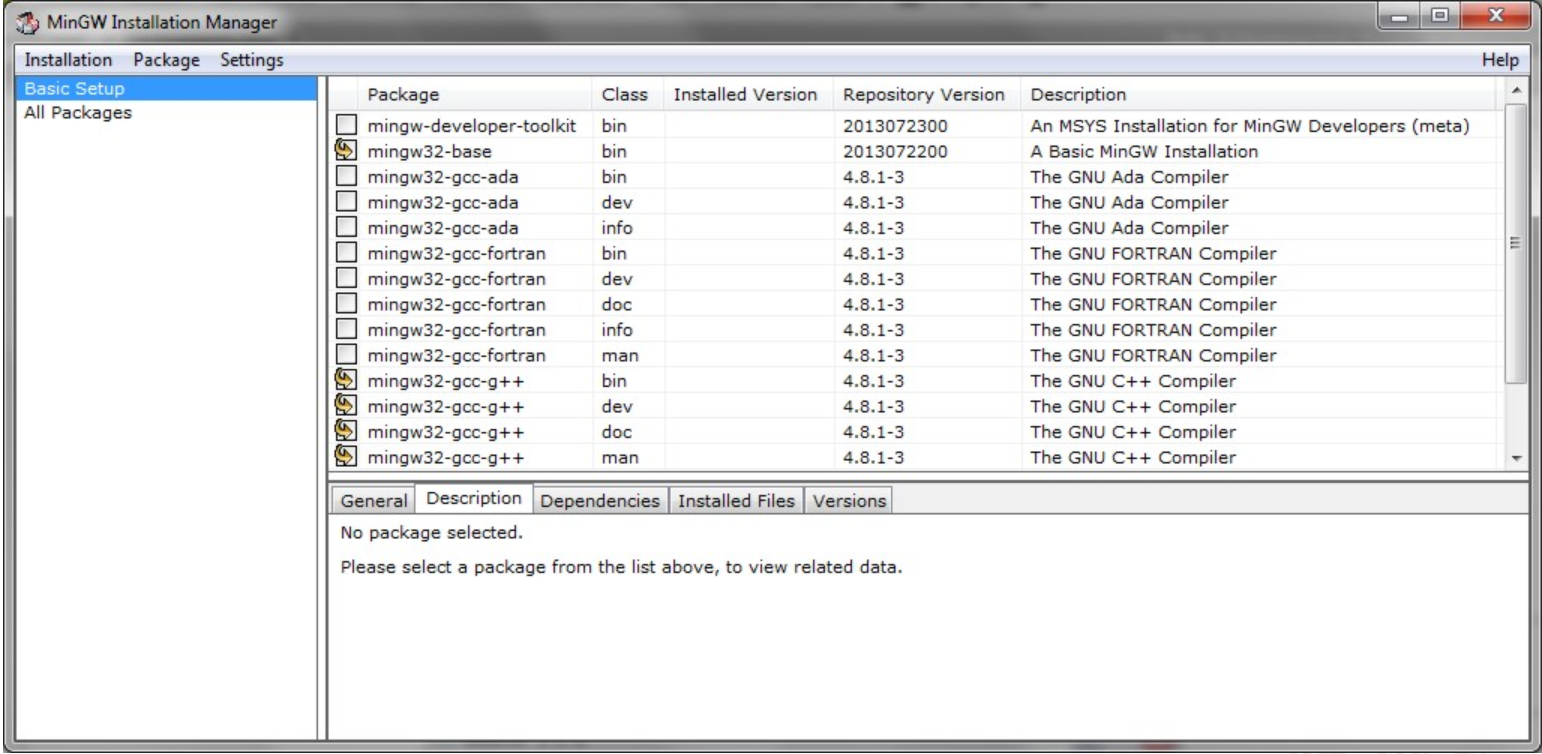This screenshot has width=1542, height=754.
Task: Mark mingw32-gcc-ada bin for installation
Action: pos(347,177)
